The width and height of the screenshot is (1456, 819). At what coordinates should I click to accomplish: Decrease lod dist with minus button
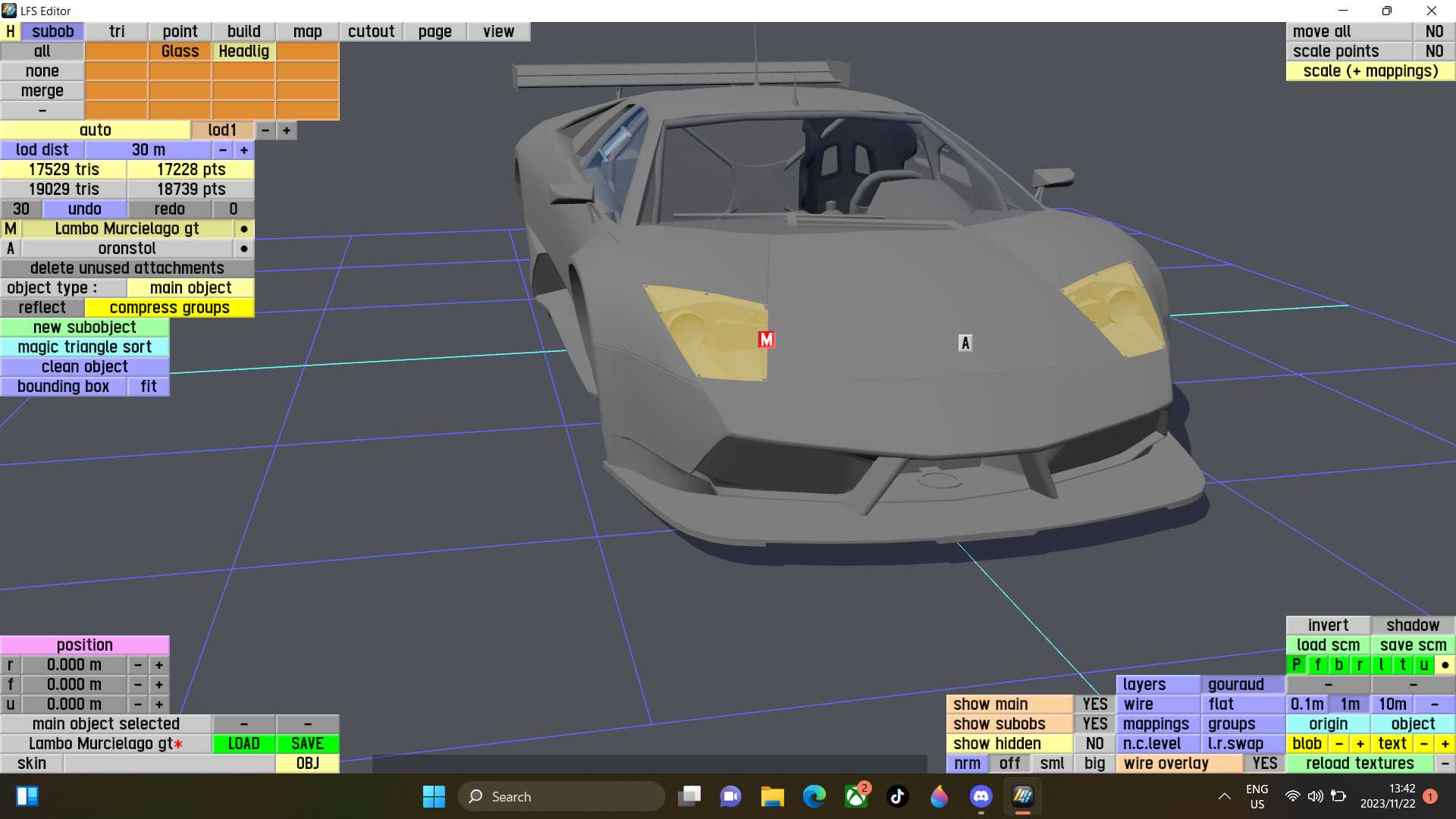click(222, 150)
